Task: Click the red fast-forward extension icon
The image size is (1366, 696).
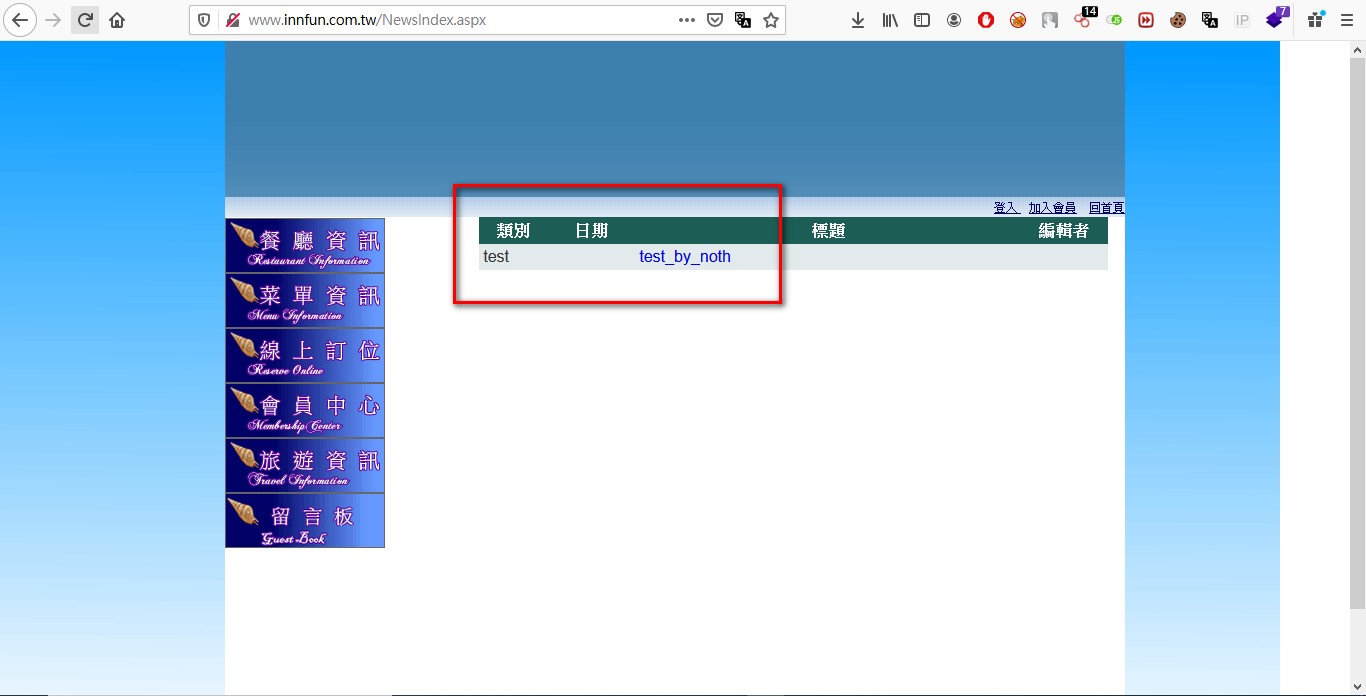Action: pos(1146,20)
